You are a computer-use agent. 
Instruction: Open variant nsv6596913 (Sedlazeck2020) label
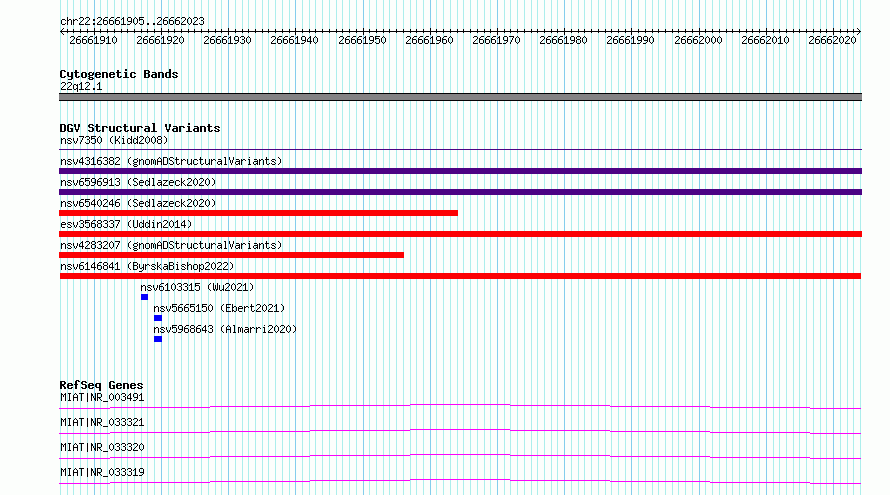pos(138,182)
